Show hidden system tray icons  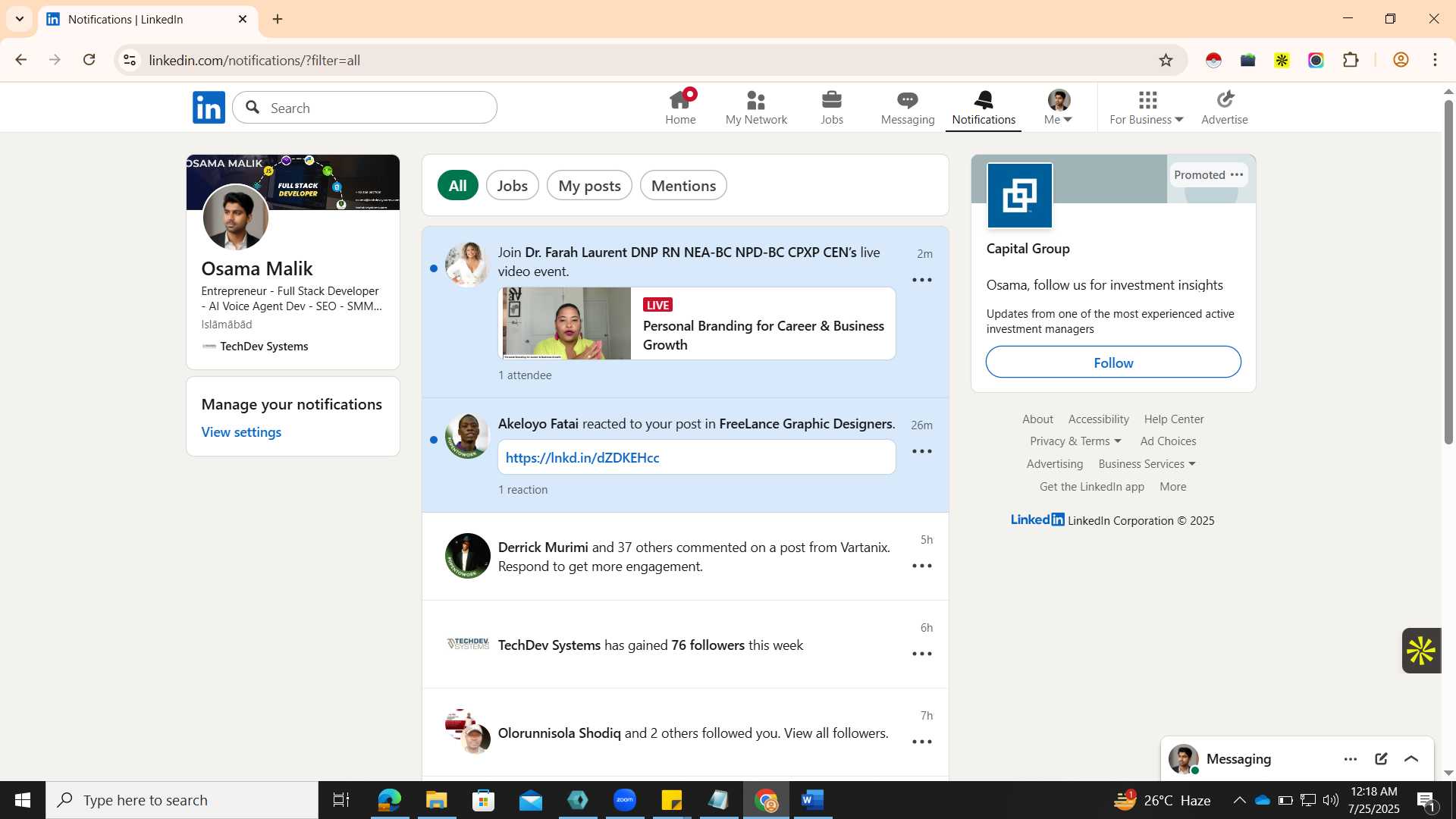pyautogui.click(x=1239, y=800)
